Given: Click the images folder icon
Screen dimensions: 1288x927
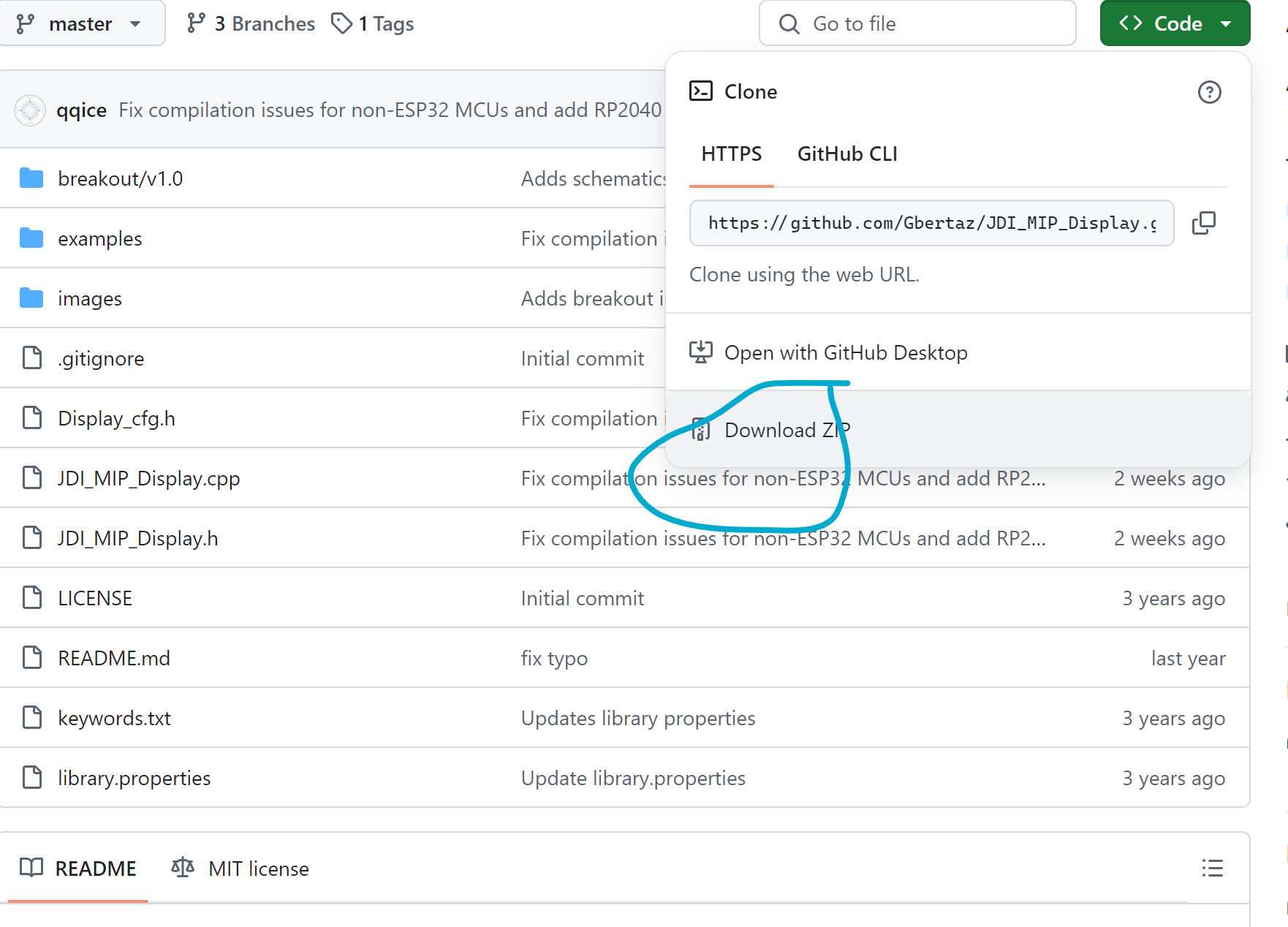Looking at the screenshot, I should [31, 298].
